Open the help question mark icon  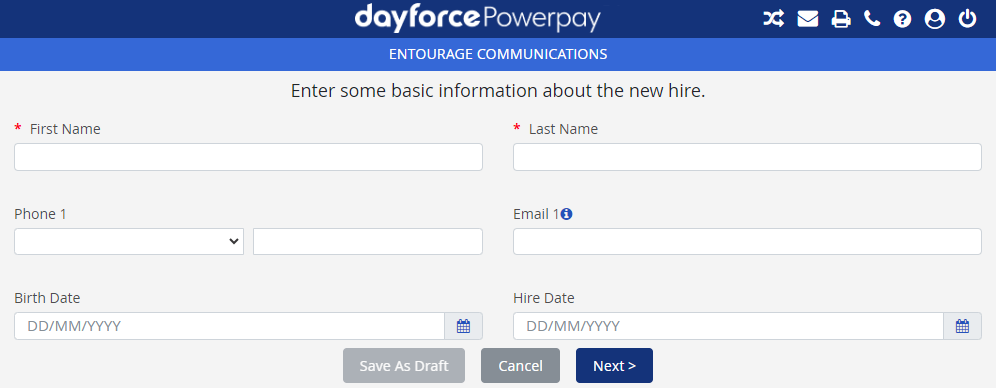[x=902, y=19]
